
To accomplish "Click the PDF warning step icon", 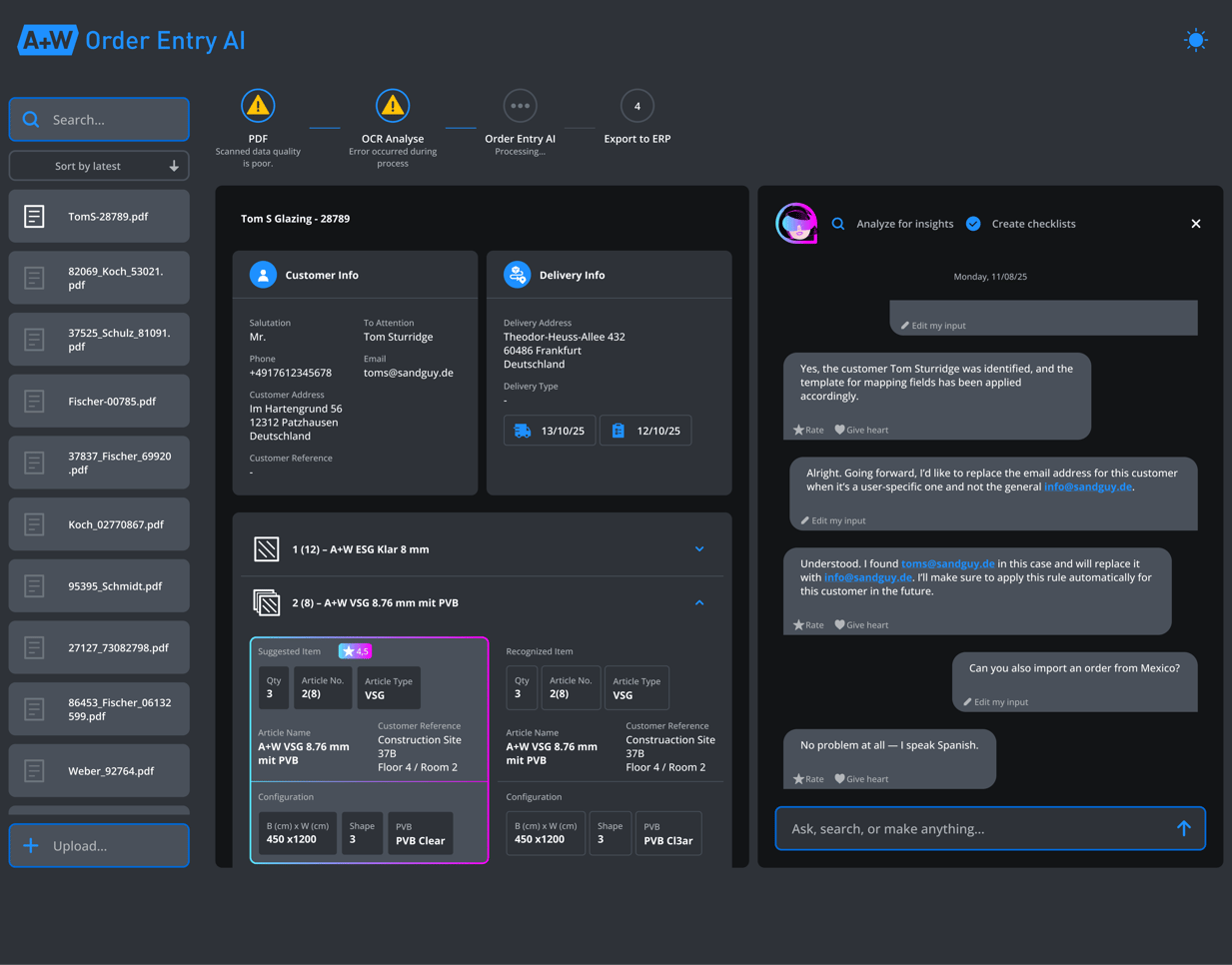I will (x=258, y=106).
